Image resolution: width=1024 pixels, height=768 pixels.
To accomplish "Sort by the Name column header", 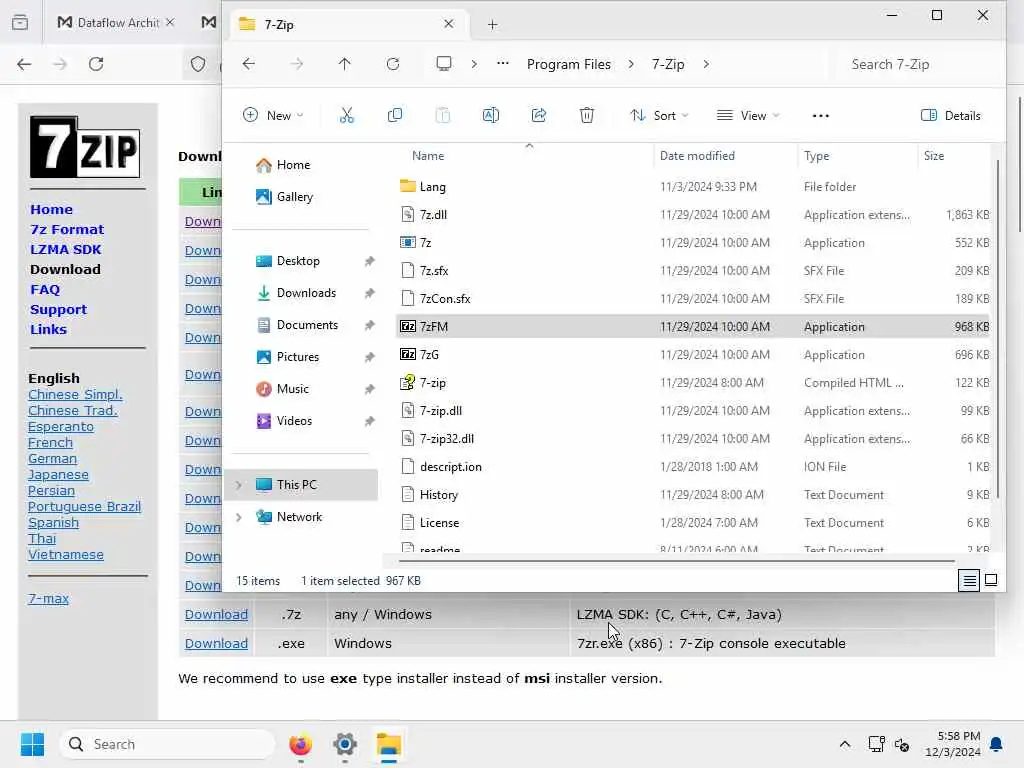I will [x=427, y=156].
